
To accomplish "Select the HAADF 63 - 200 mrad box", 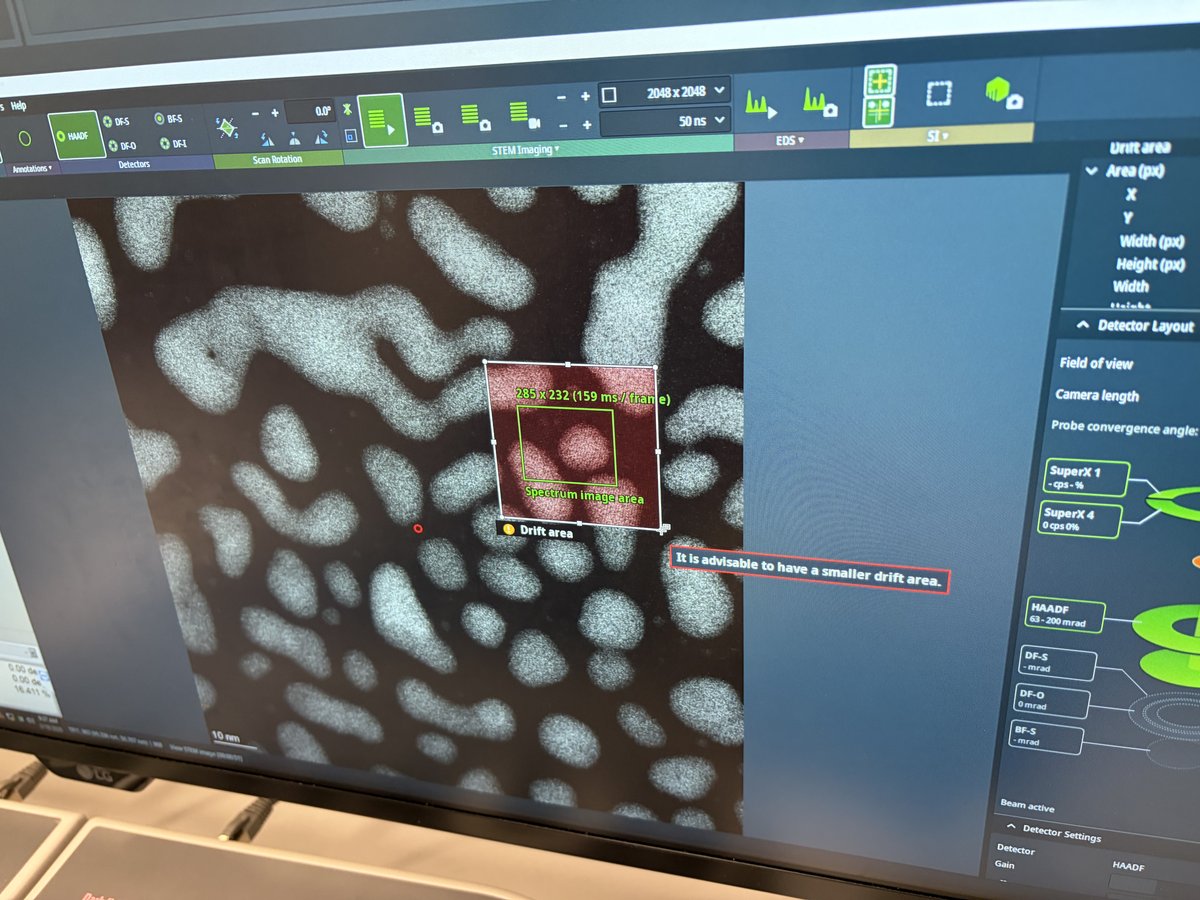I will (x=1067, y=615).
